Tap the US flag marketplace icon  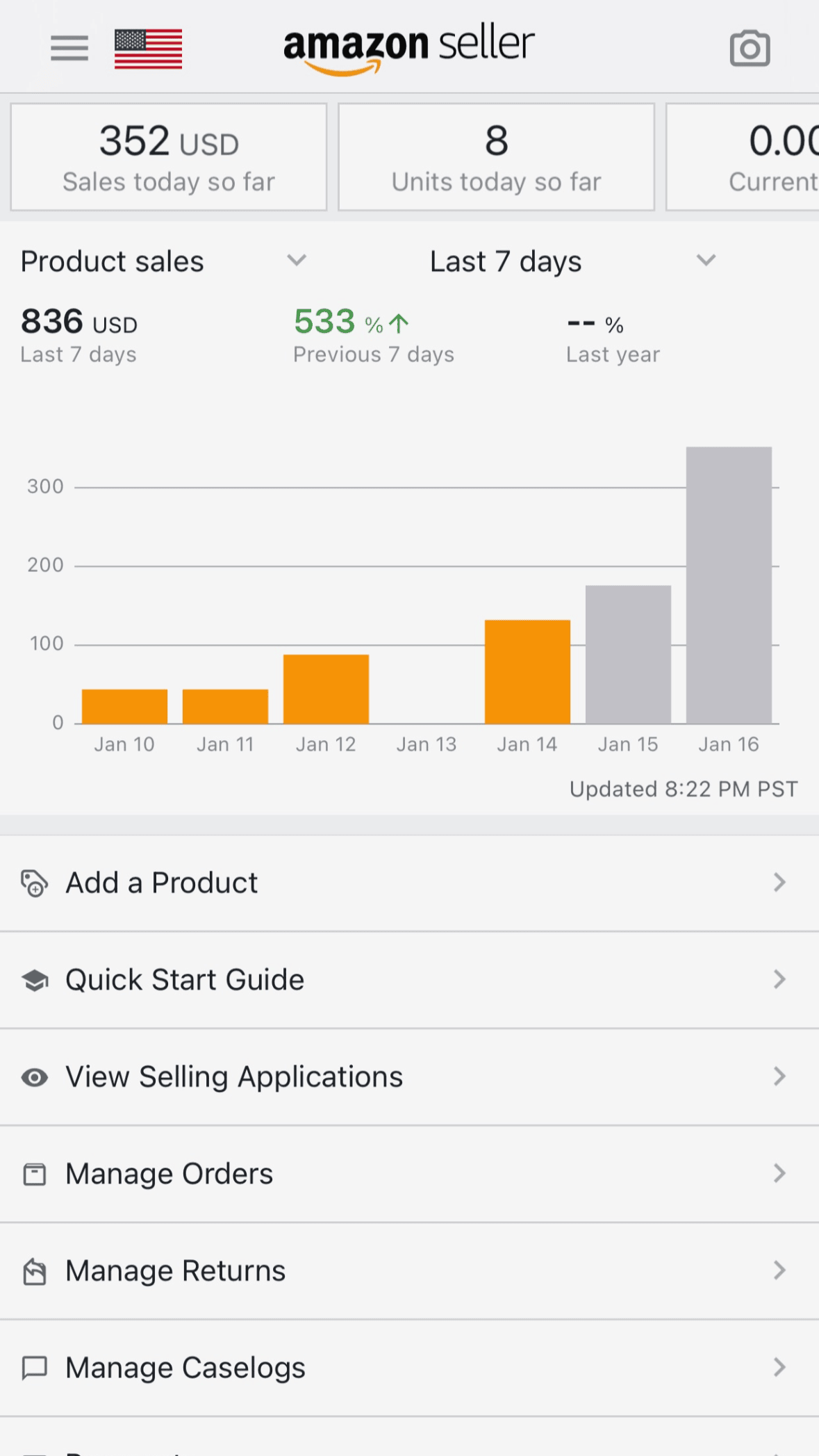coord(148,49)
